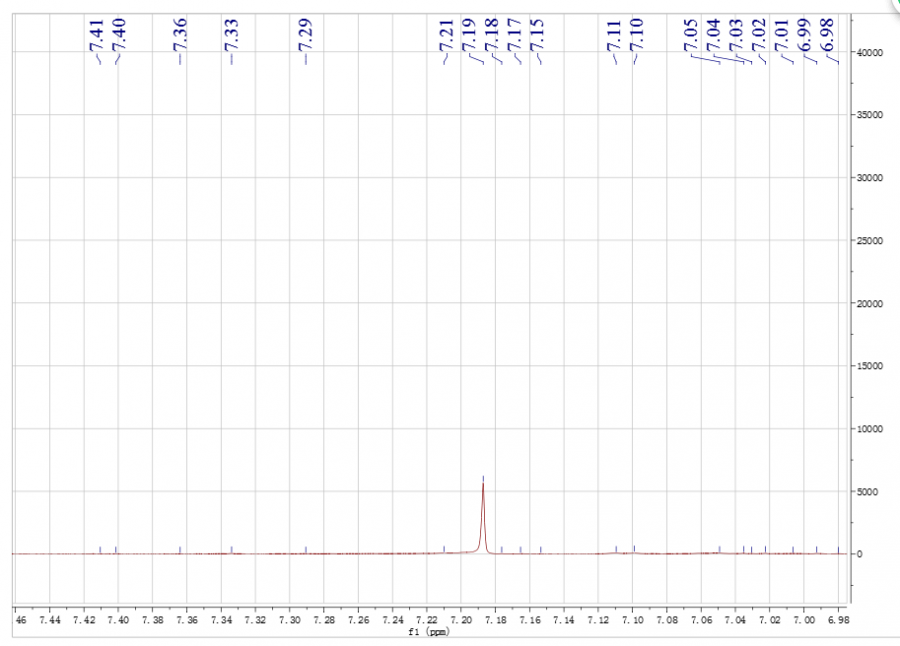The height and width of the screenshot is (646, 900).
Task: Click the blue peak label 7.36
Action: 180,36
